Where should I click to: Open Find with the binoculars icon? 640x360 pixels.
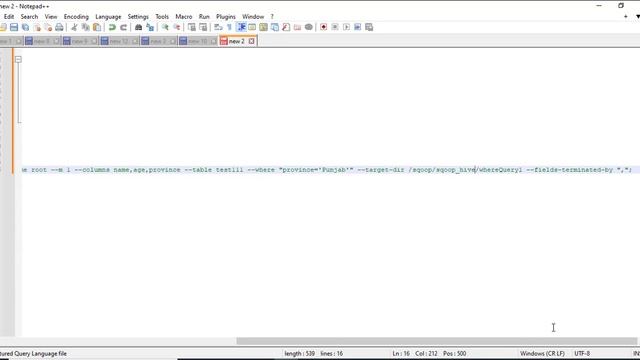pos(138,27)
